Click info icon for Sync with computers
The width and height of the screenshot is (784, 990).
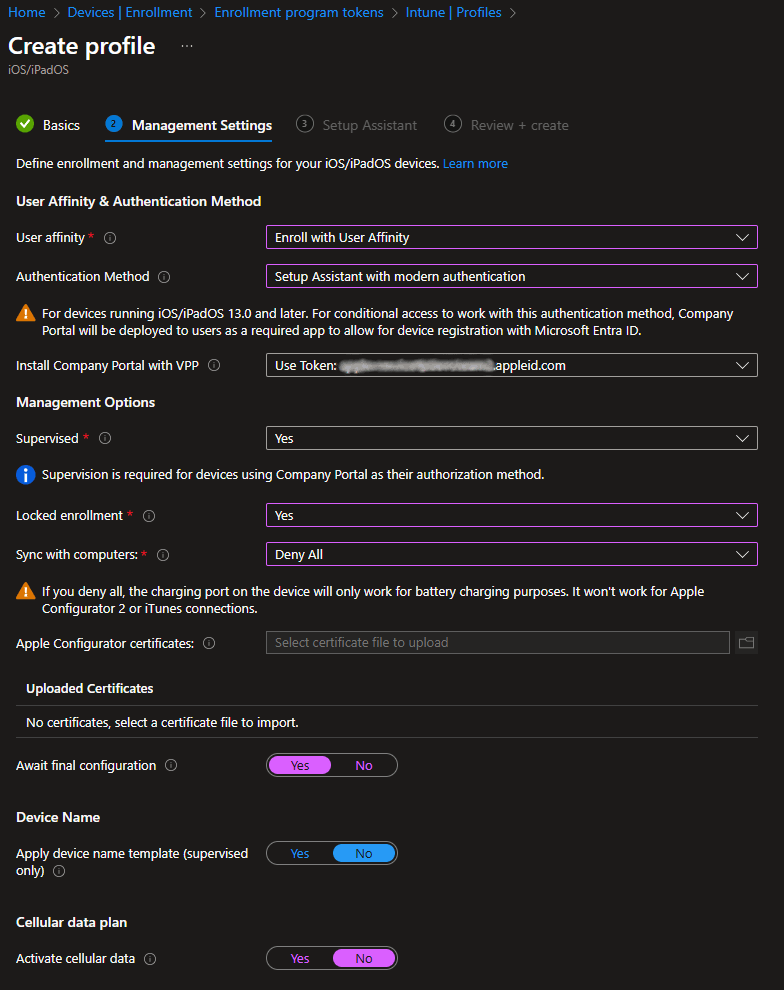pos(163,555)
